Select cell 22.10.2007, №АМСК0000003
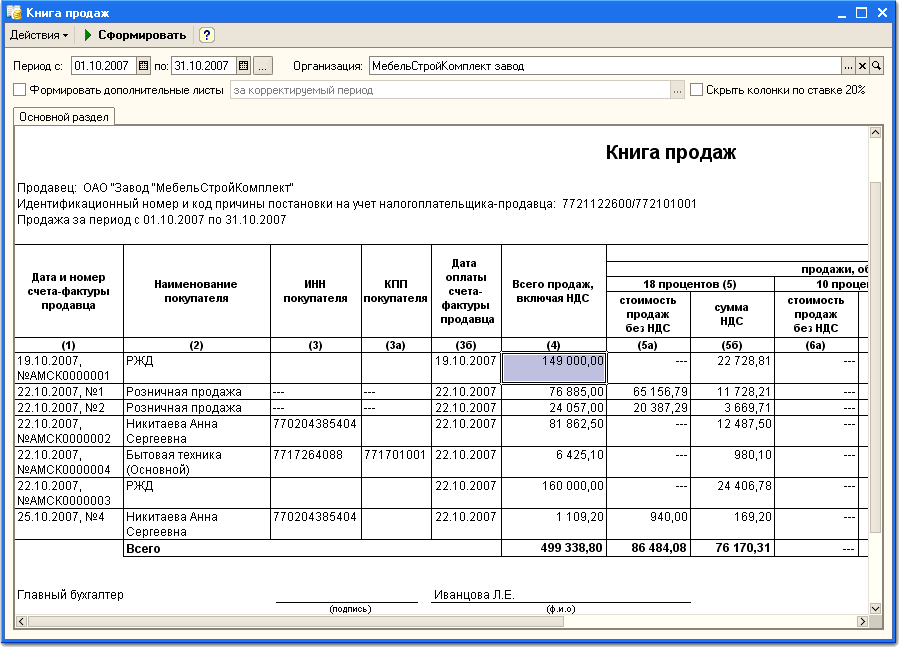Viewport: 899px width, 647px height. tap(69, 493)
